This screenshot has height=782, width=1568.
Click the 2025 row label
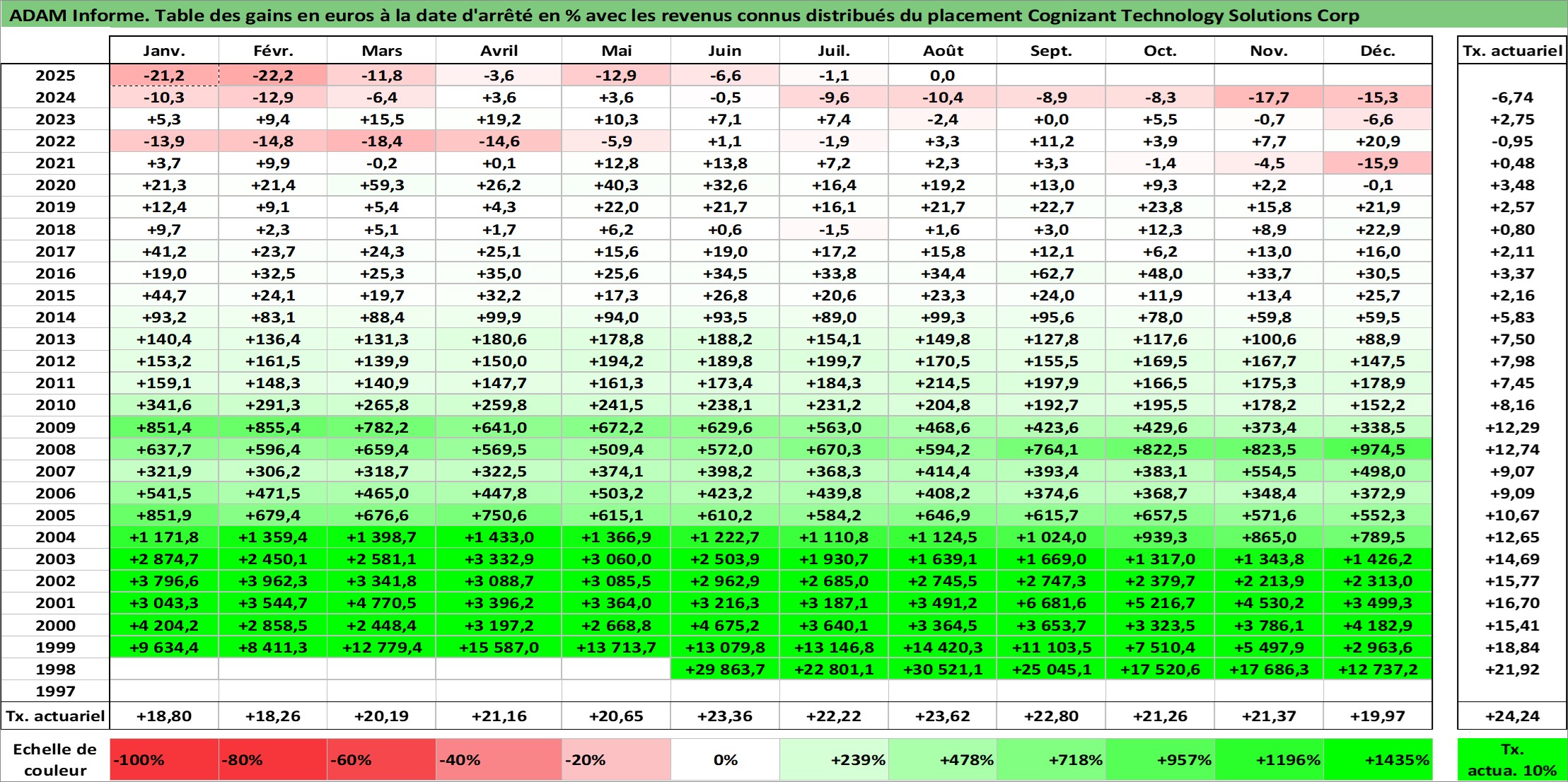(x=55, y=76)
